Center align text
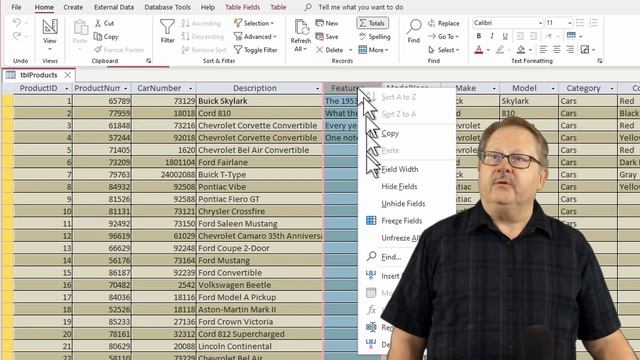 [x=556, y=49]
